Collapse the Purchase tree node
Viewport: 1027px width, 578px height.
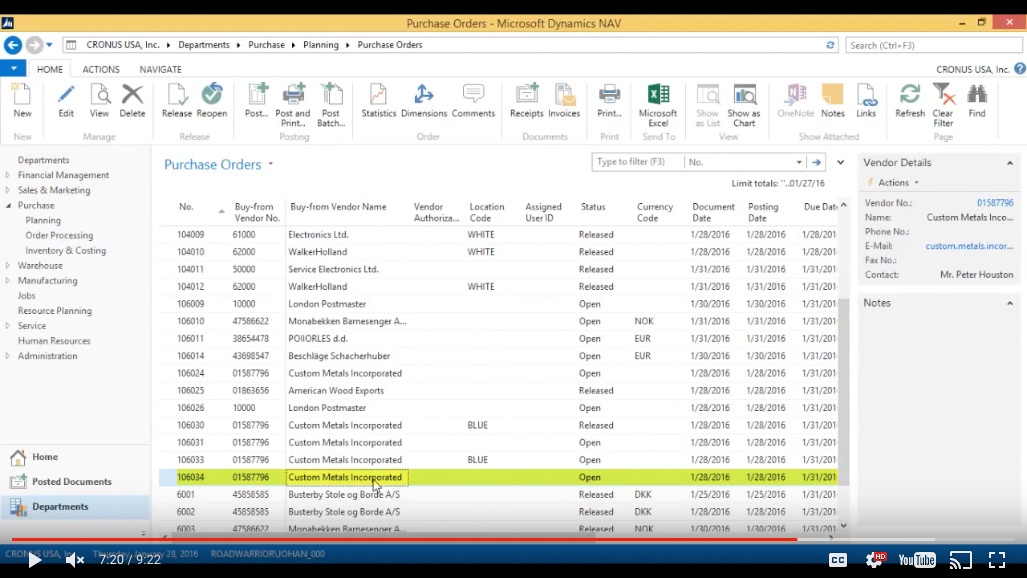coord(8,205)
